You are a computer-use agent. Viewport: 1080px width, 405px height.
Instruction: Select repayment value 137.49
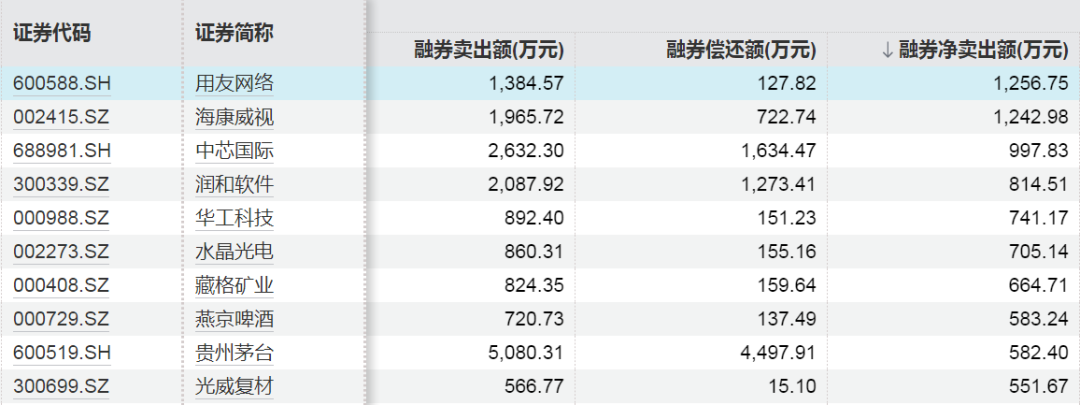click(x=786, y=320)
